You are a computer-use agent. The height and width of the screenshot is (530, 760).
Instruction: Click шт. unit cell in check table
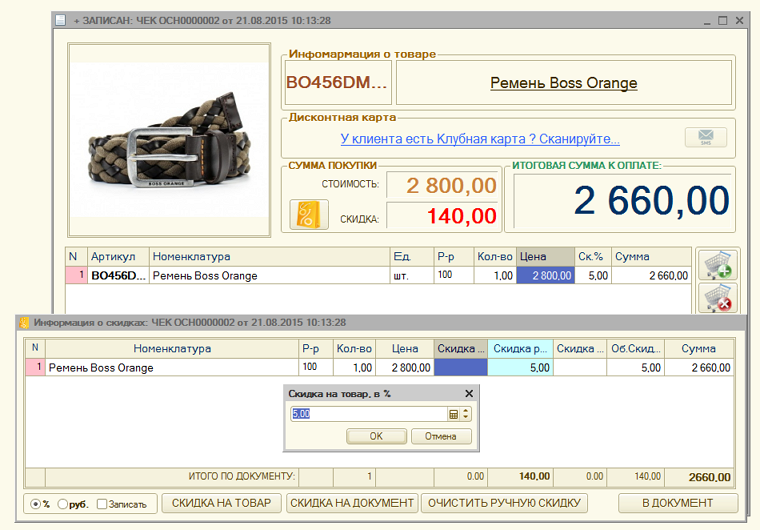click(x=412, y=275)
